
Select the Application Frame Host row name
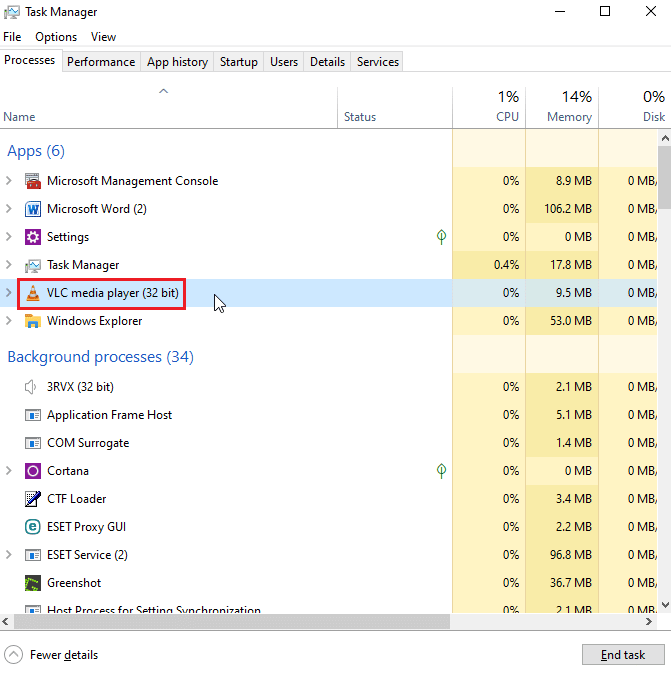110,415
